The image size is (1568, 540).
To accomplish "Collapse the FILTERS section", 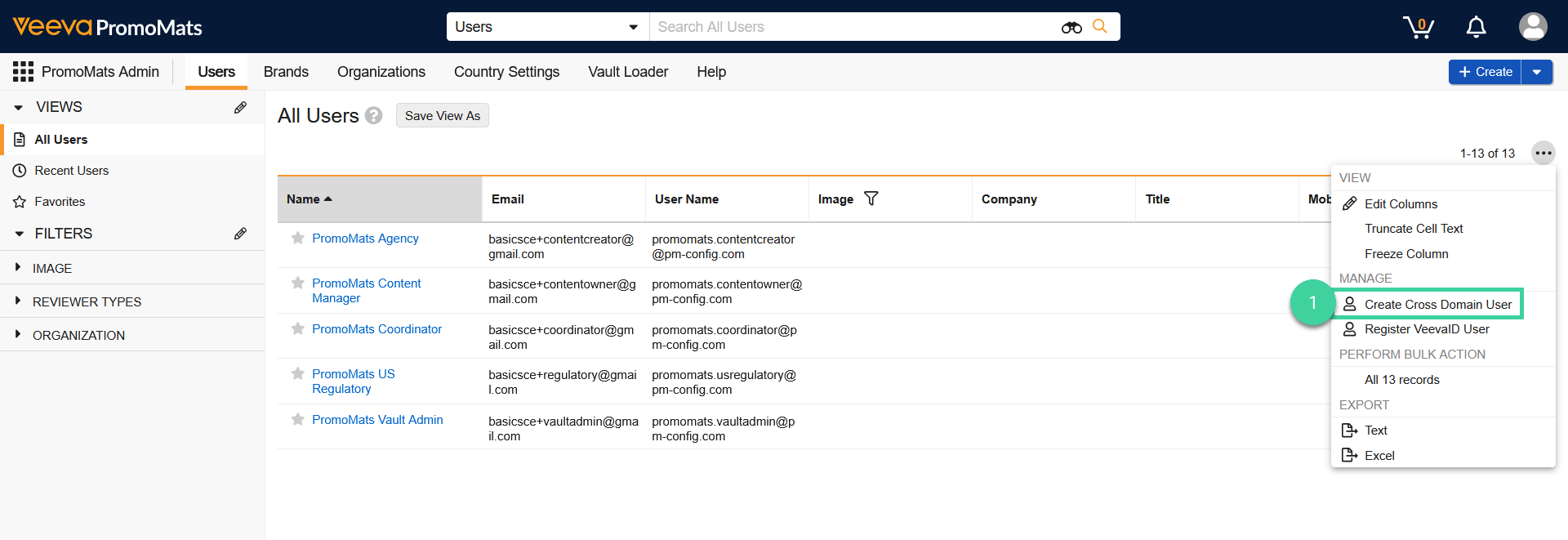I will [18, 234].
